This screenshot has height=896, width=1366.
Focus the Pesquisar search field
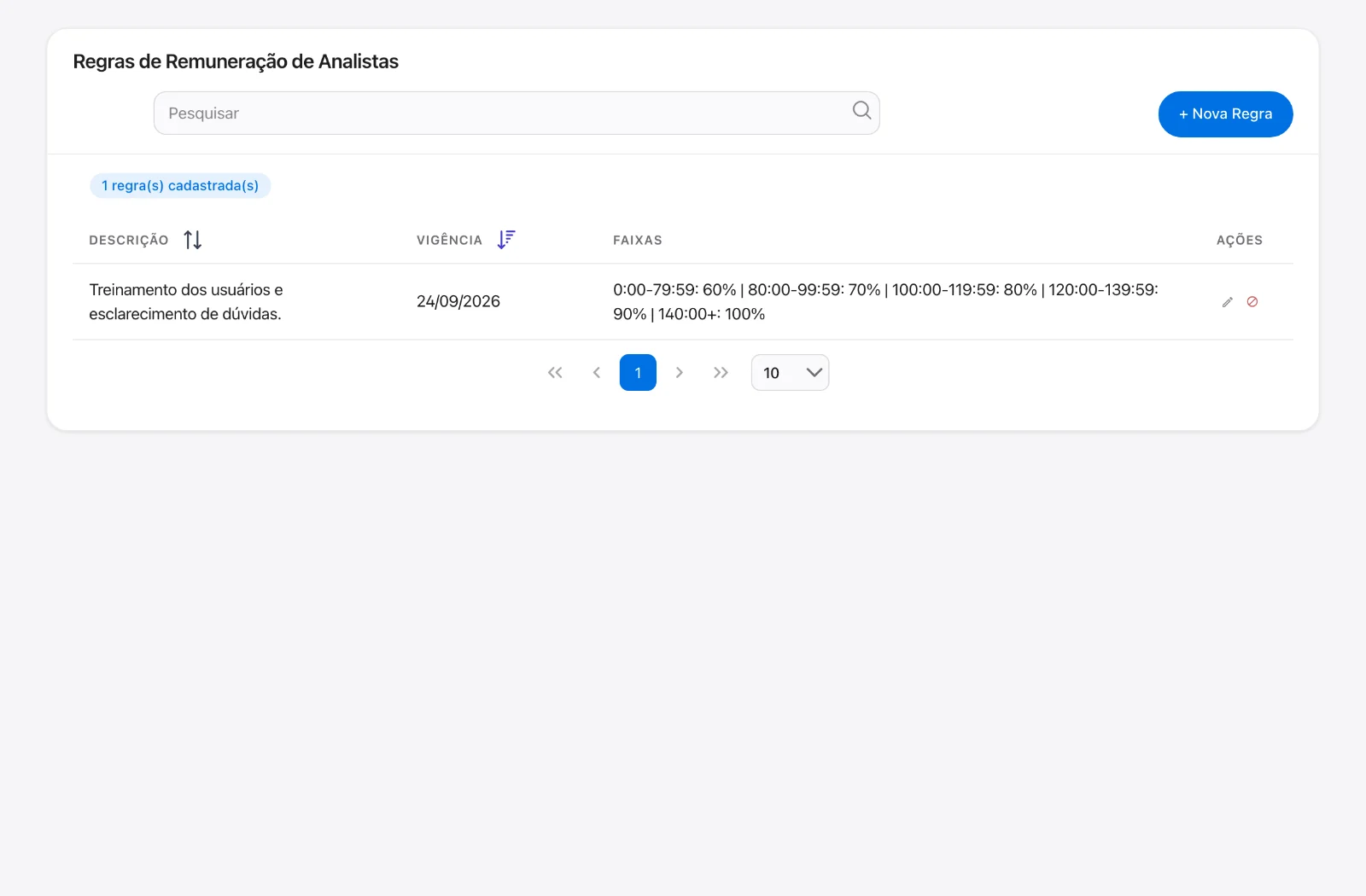point(517,113)
